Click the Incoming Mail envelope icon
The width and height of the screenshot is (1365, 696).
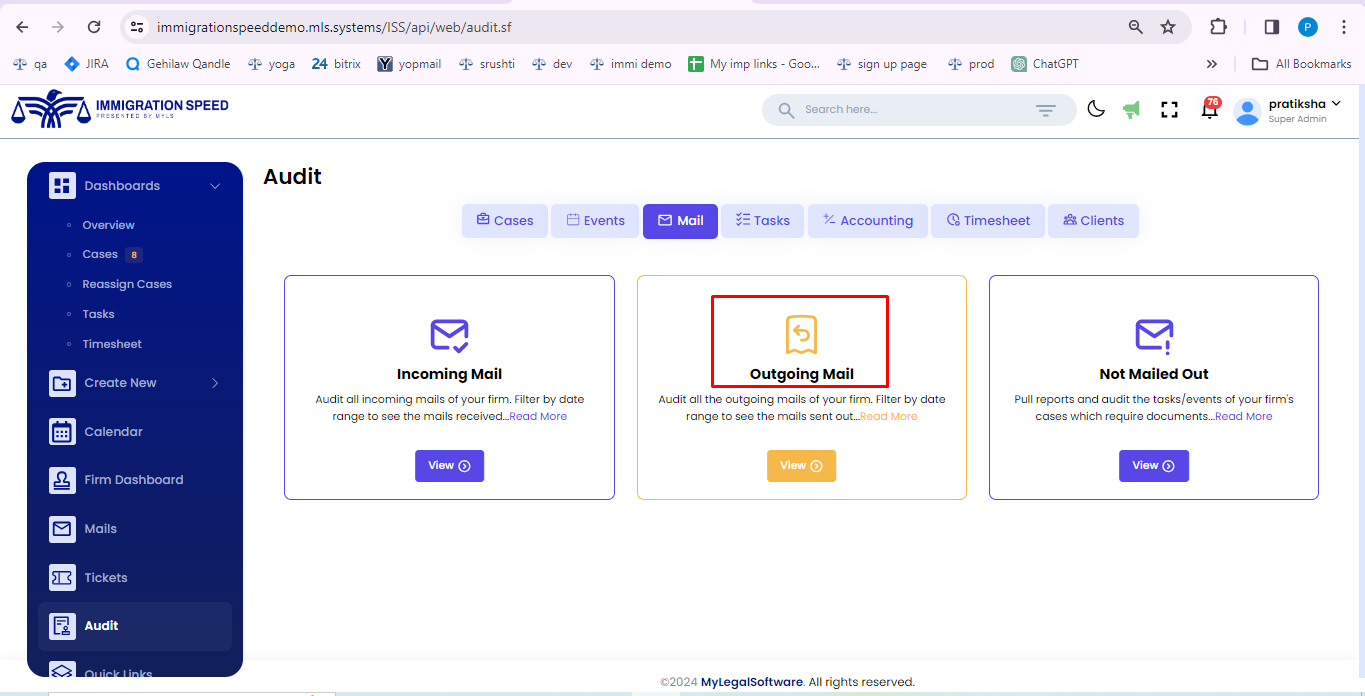tap(449, 335)
